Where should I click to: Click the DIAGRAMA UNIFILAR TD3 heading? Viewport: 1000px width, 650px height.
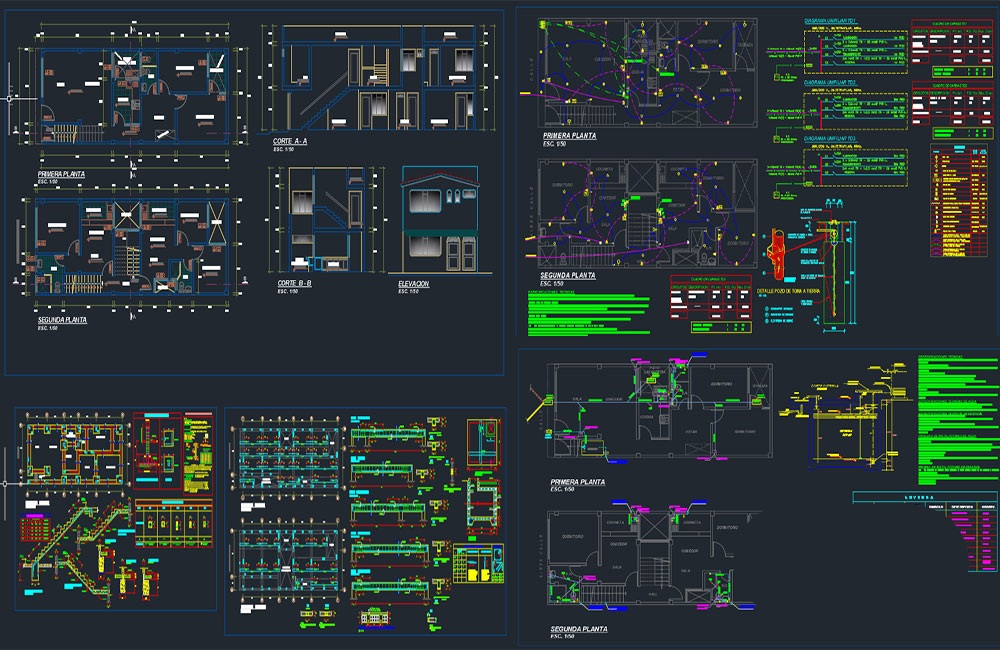(x=830, y=138)
